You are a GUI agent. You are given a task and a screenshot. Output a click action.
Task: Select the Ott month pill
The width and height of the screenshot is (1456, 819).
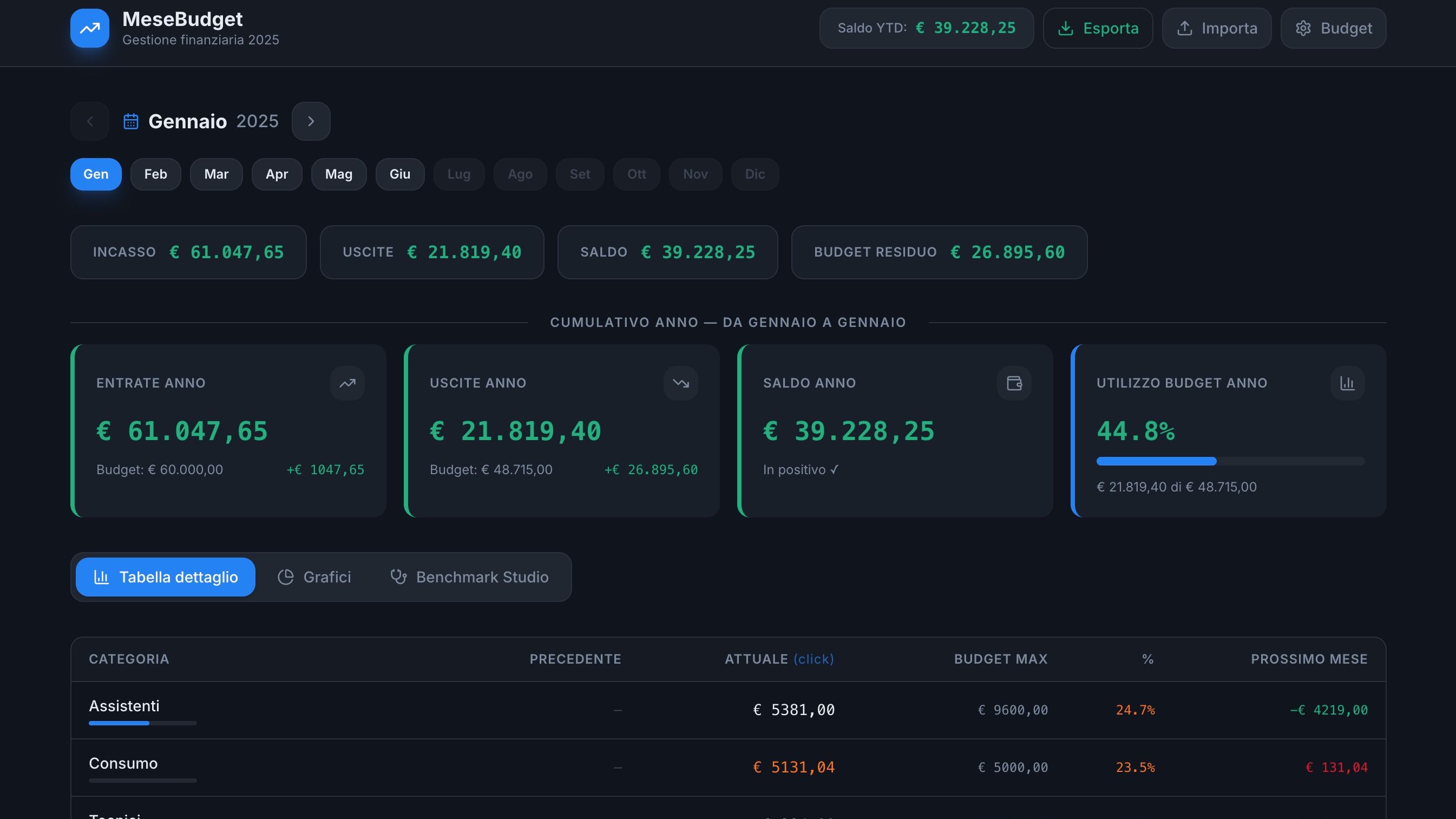click(x=637, y=174)
